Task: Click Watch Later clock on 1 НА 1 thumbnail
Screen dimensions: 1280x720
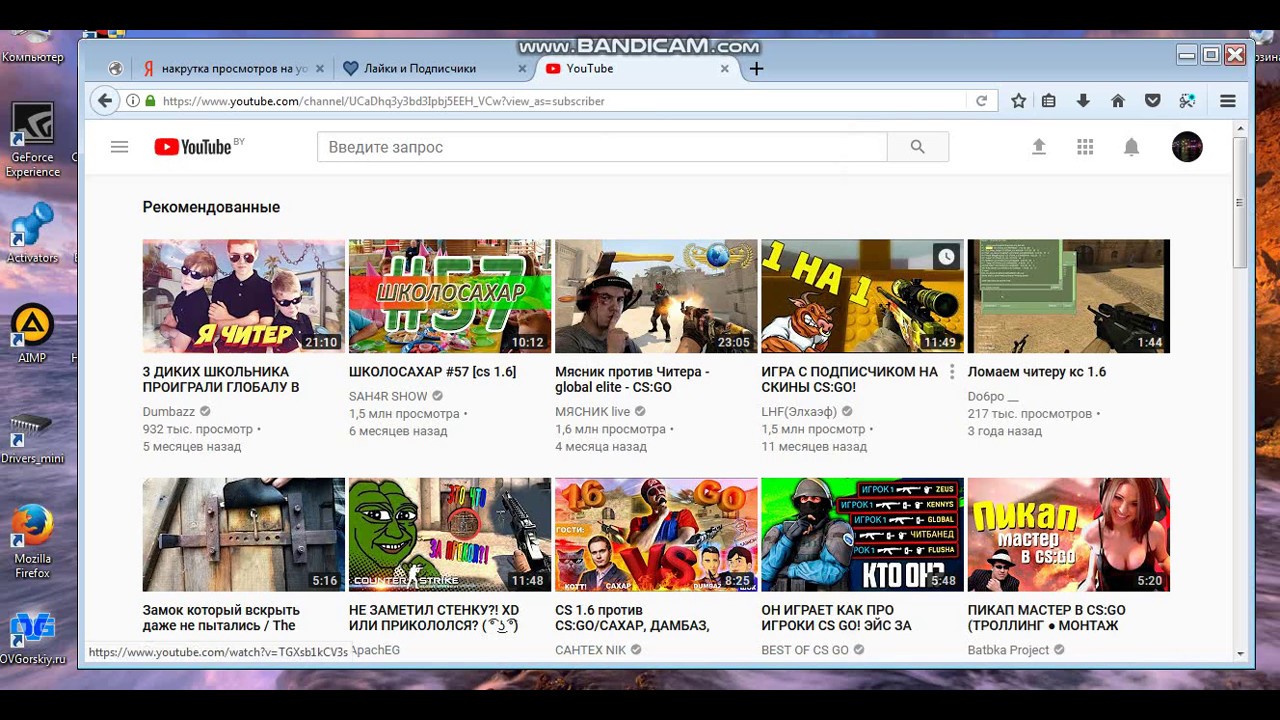Action: 946,257
